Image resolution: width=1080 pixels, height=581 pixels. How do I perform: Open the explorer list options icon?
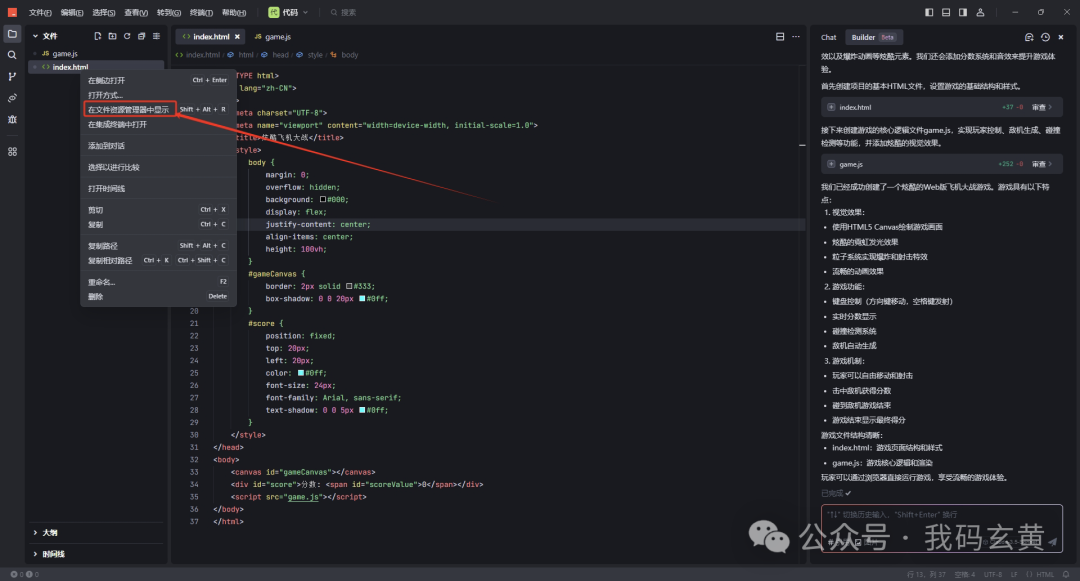pos(156,36)
